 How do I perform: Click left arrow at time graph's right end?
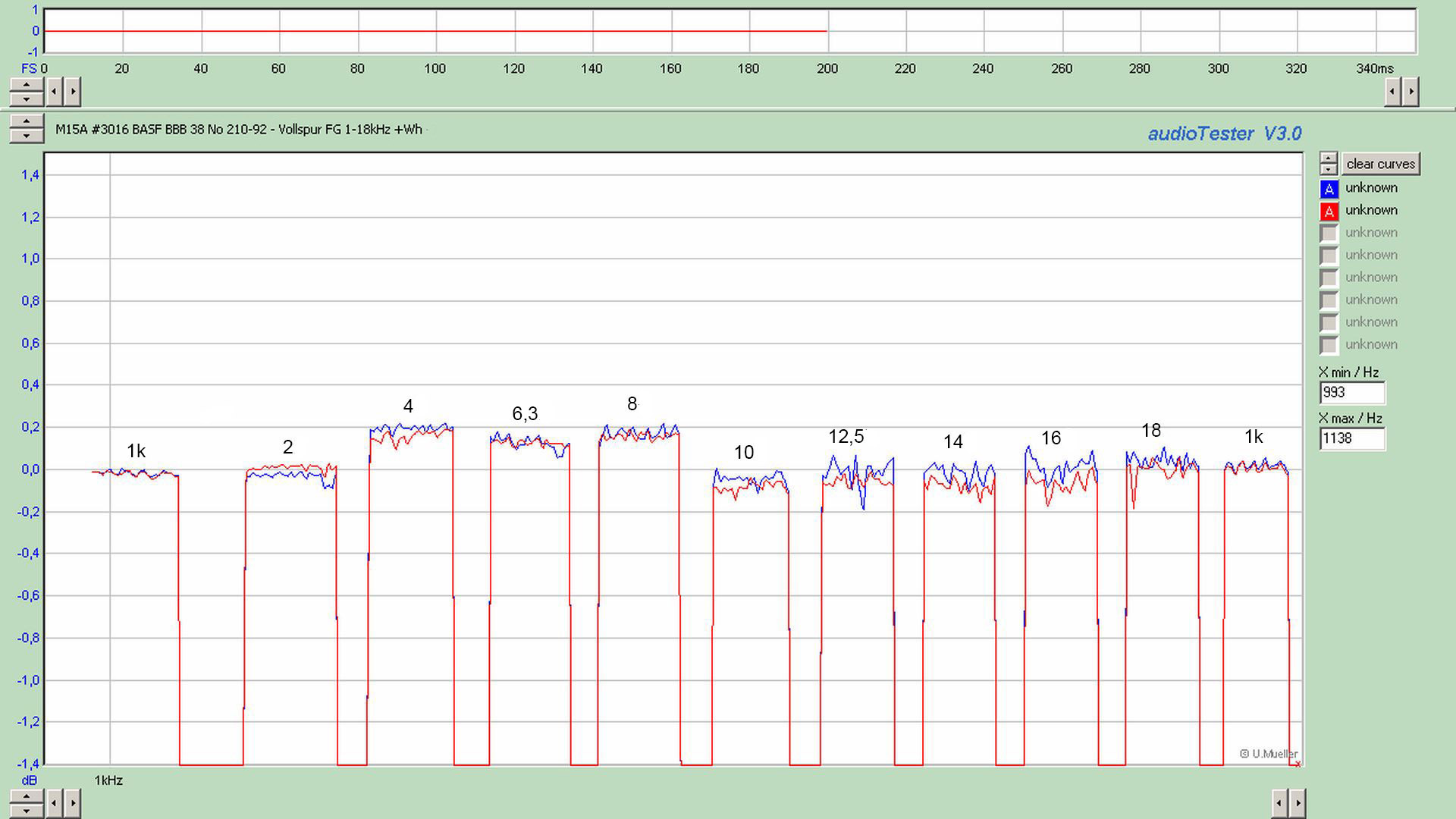(1392, 93)
